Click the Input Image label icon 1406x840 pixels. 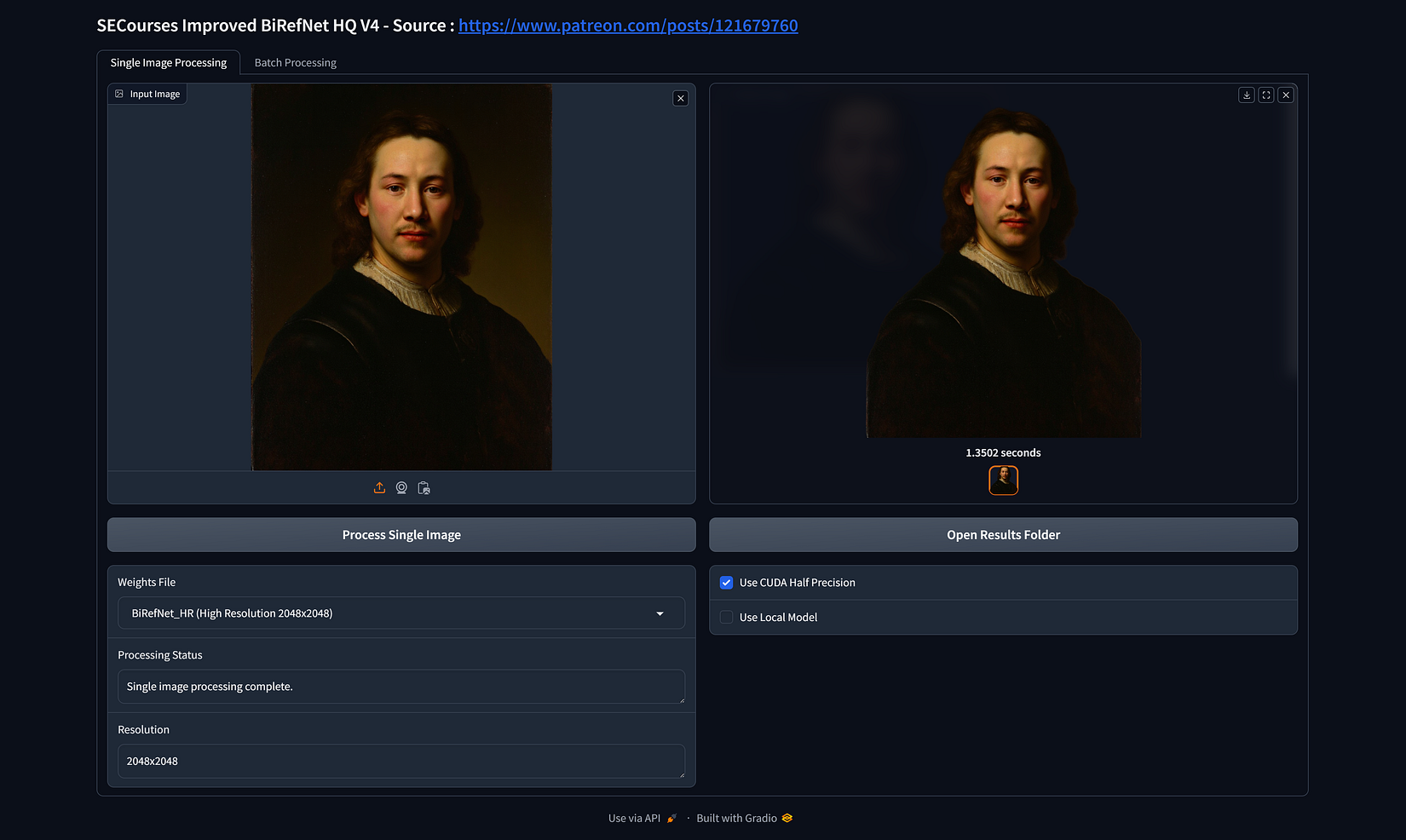119,94
